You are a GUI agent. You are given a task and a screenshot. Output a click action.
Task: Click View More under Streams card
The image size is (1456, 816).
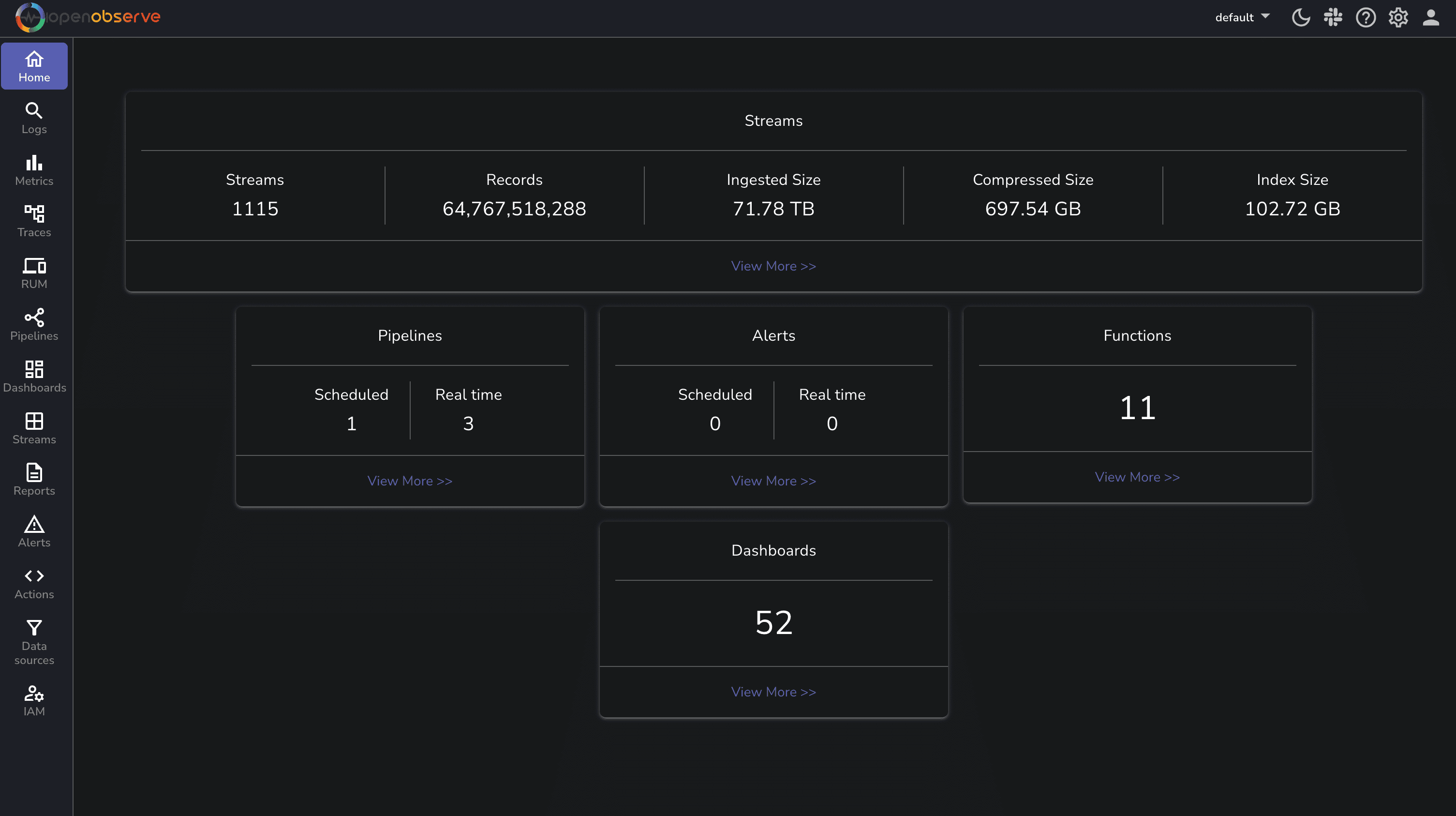point(773,266)
